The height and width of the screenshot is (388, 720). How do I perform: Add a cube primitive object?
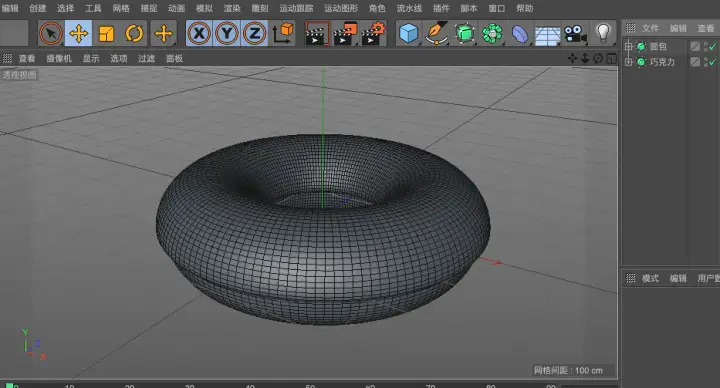coord(408,34)
